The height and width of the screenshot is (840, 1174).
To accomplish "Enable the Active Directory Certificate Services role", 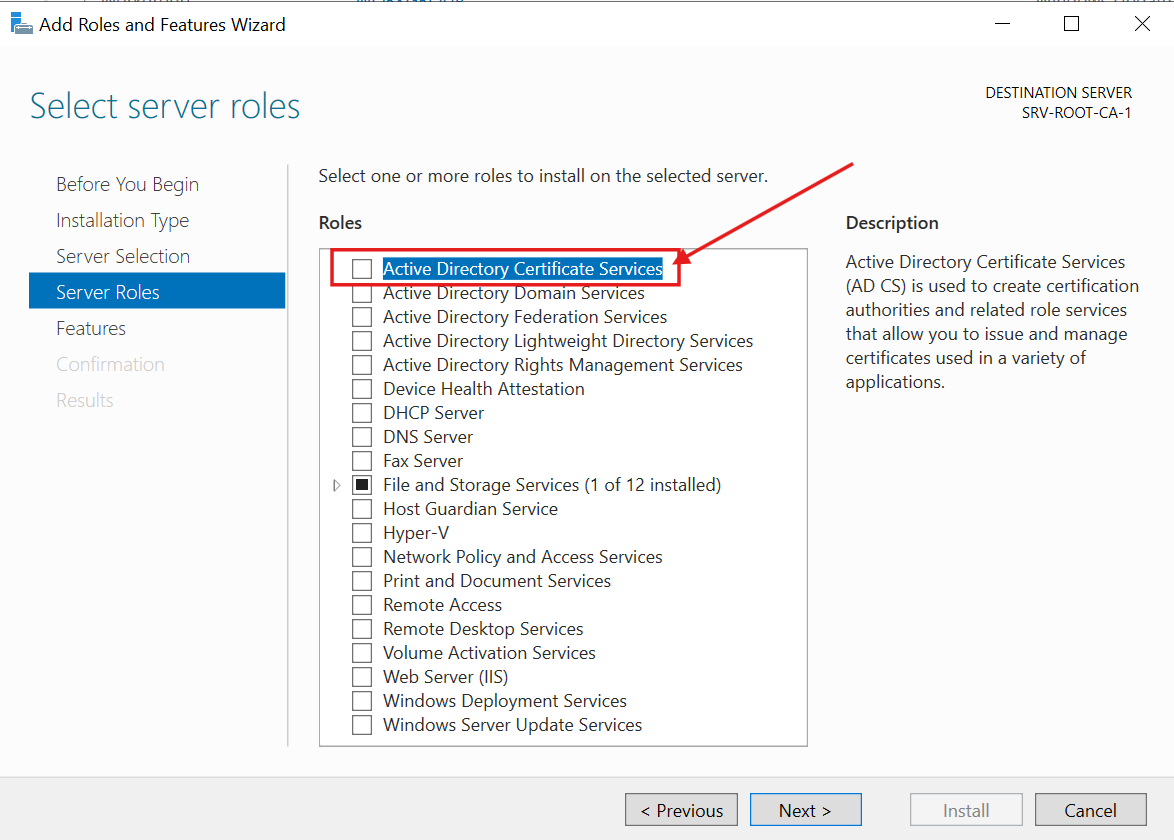I will point(362,268).
